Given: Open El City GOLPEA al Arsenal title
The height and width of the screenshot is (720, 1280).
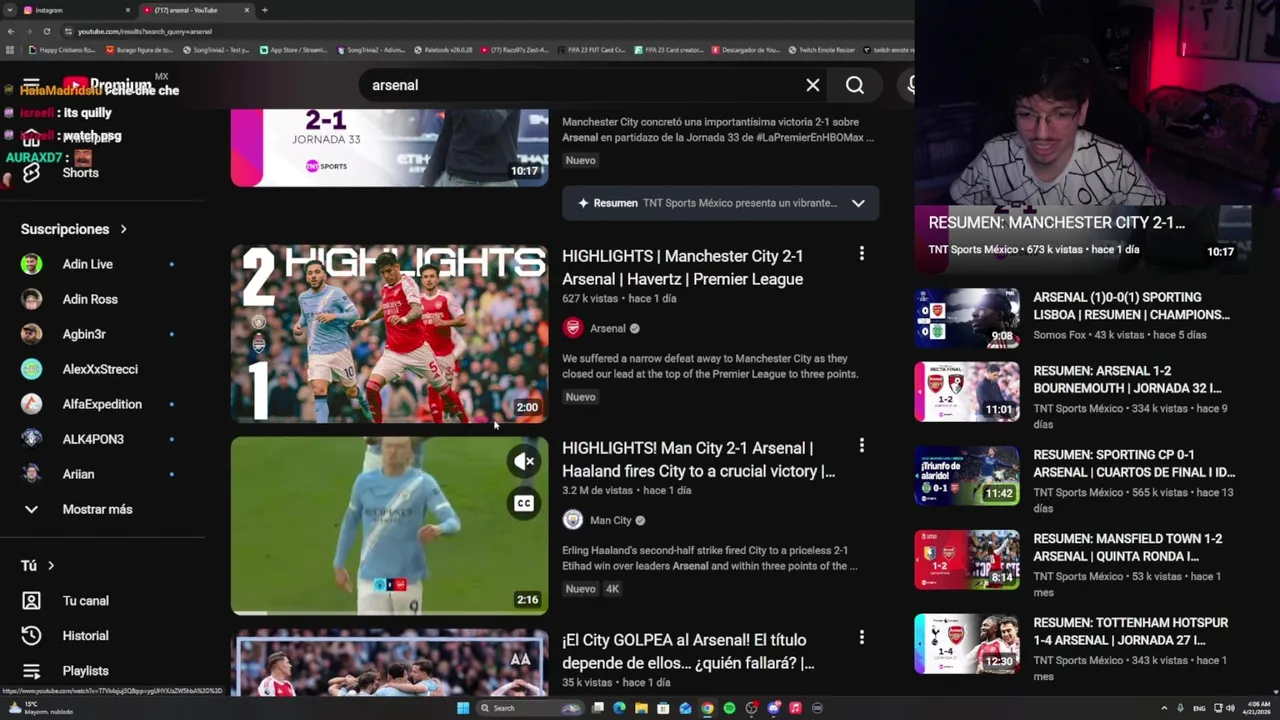Looking at the screenshot, I should click(688, 651).
